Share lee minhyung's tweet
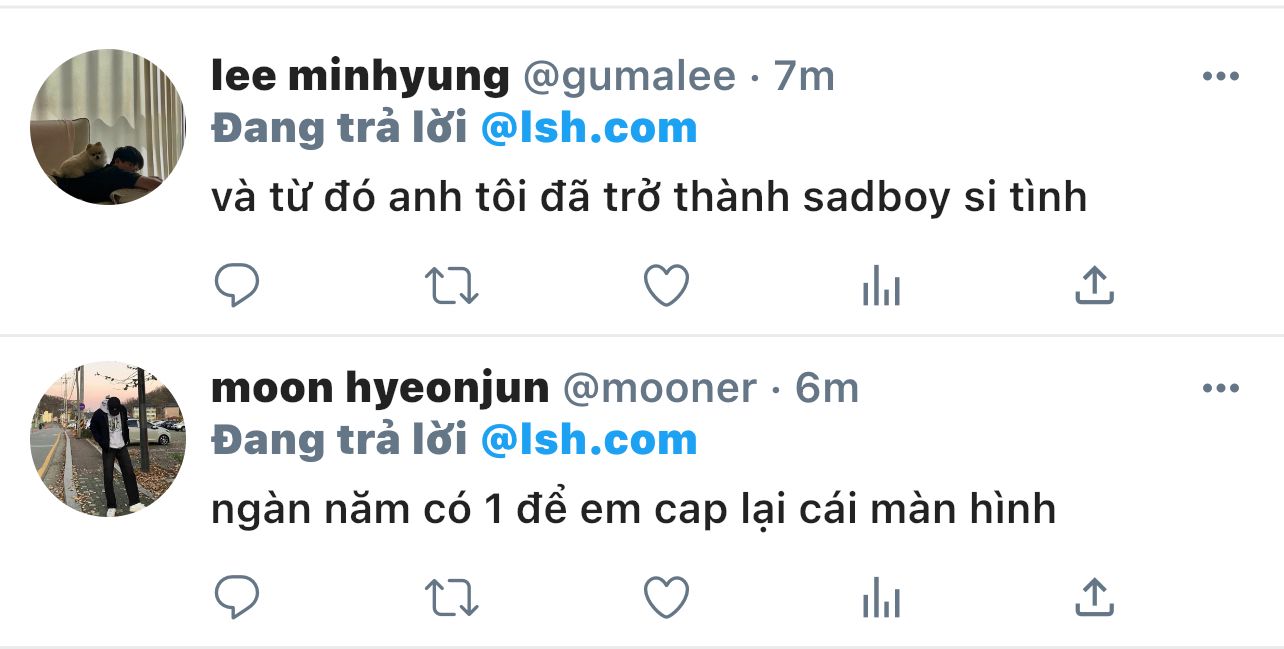 (x=1094, y=286)
